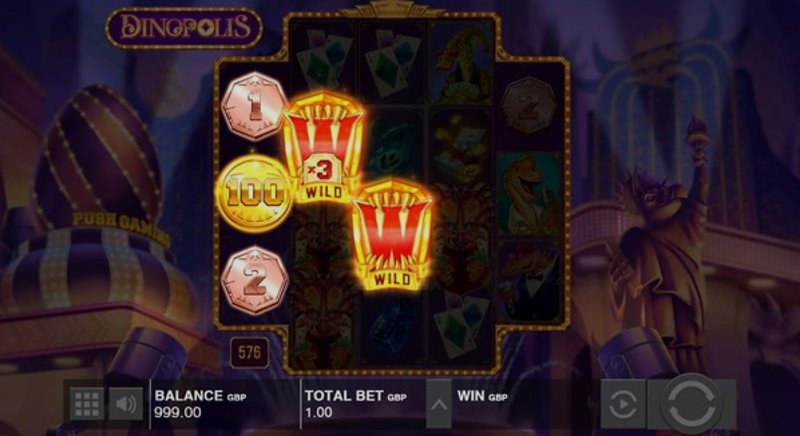This screenshot has width=800, height=436.
Task: Click the Push Gaming sign on the dome
Action: point(121,228)
